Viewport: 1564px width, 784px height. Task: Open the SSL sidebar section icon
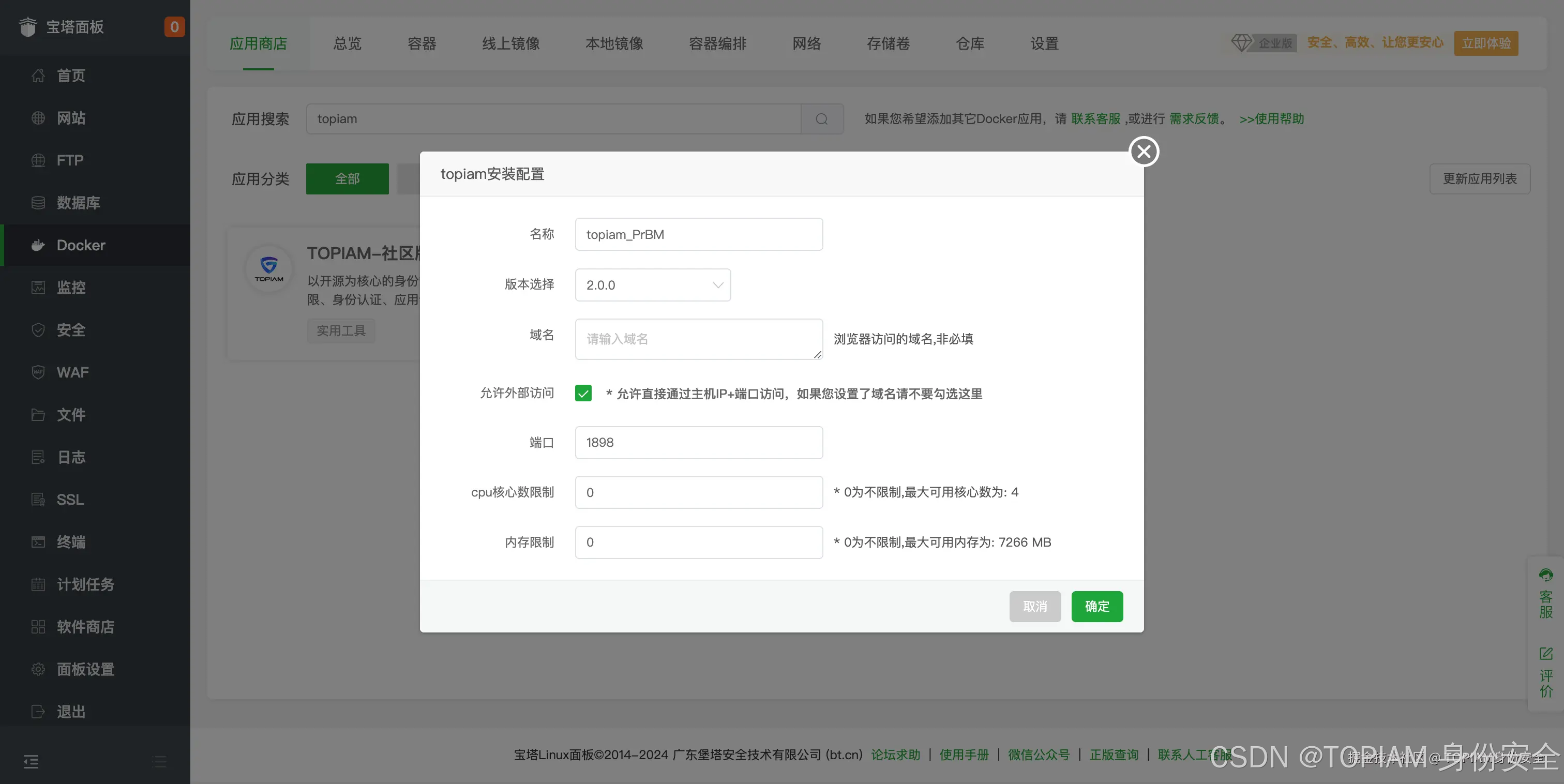tap(38, 499)
